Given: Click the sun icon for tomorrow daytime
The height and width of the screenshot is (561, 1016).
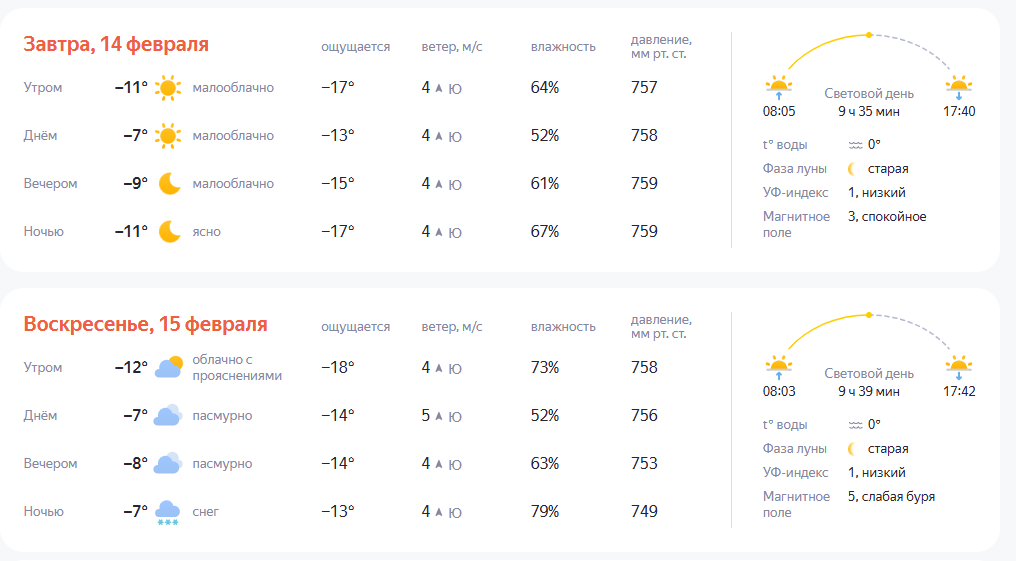Looking at the screenshot, I should pyautogui.click(x=168, y=136).
